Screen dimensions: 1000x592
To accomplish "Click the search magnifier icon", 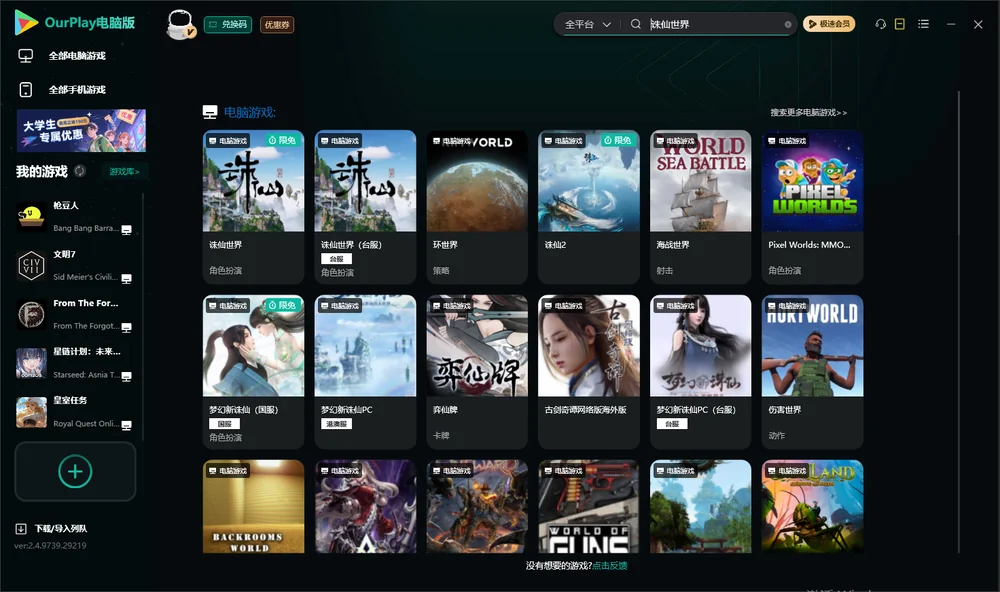I will click(x=636, y=24).
